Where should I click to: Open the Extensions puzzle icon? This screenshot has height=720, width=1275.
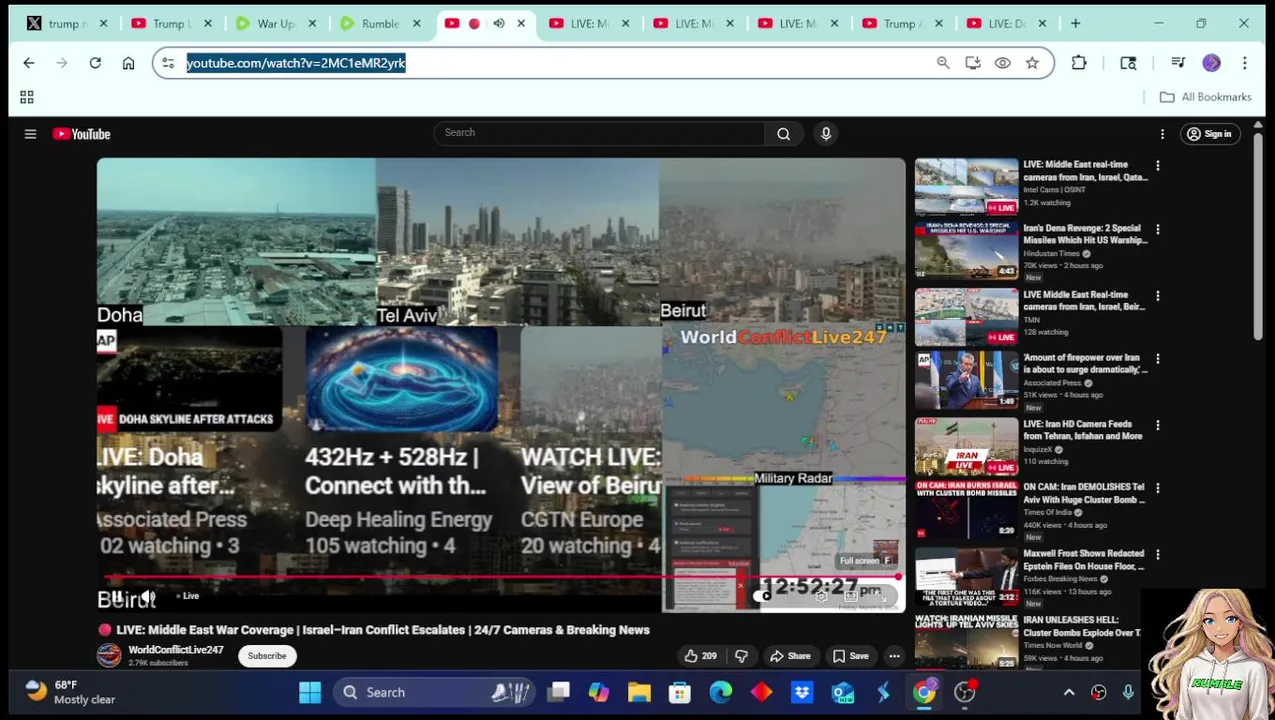click(1079, 63)
